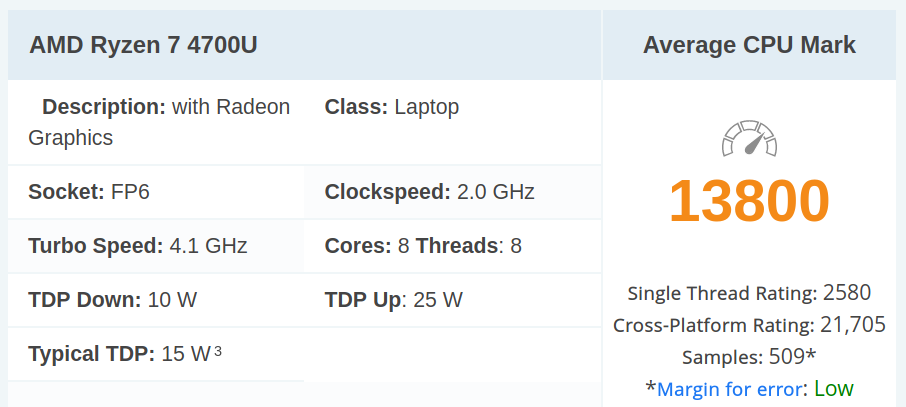The image size is (906, 407).
Task: Click the Turbo Speed 4.1 GHz cell
Action: 138,246
